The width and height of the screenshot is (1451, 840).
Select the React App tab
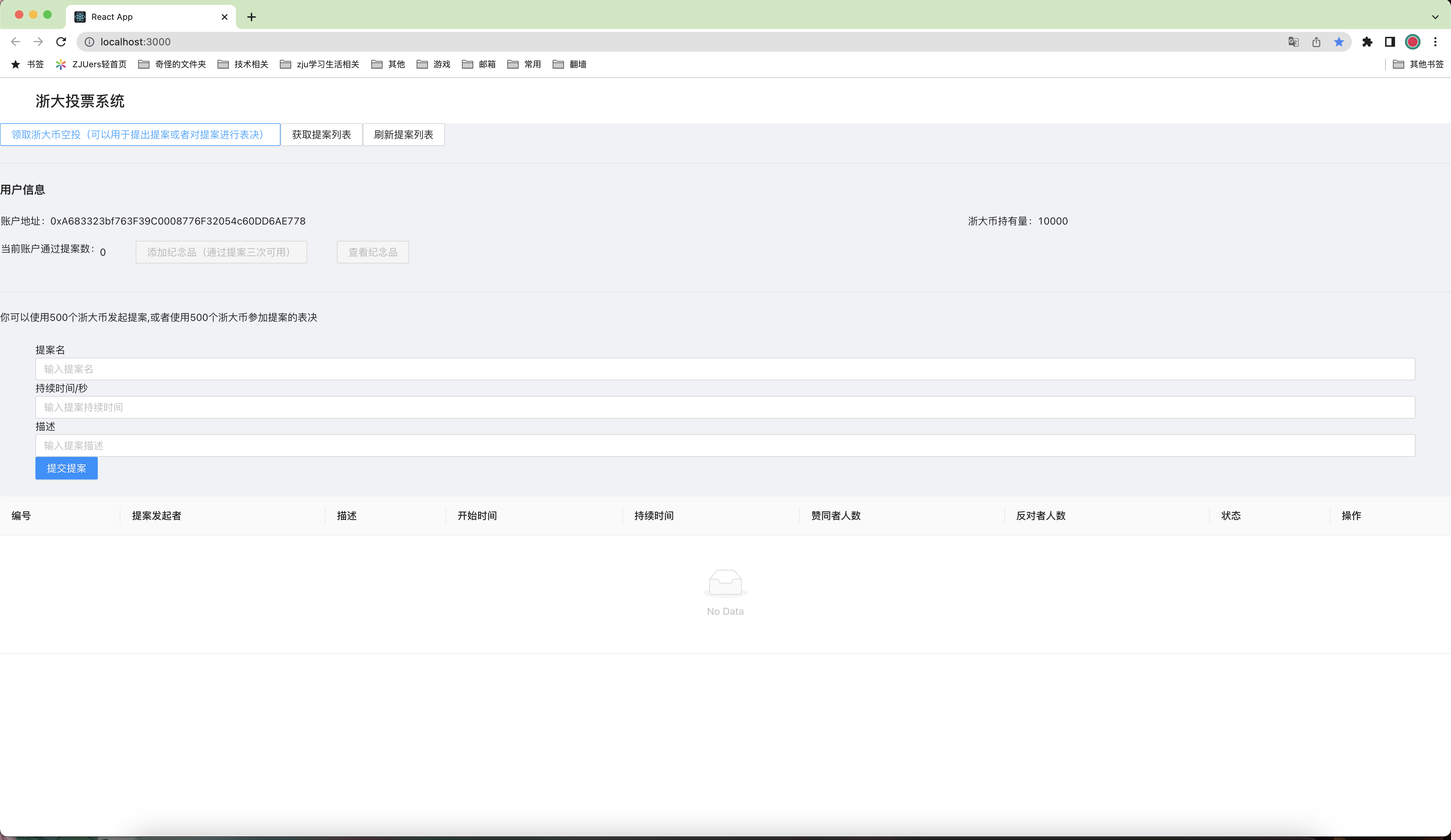click(x=151, y=17)
